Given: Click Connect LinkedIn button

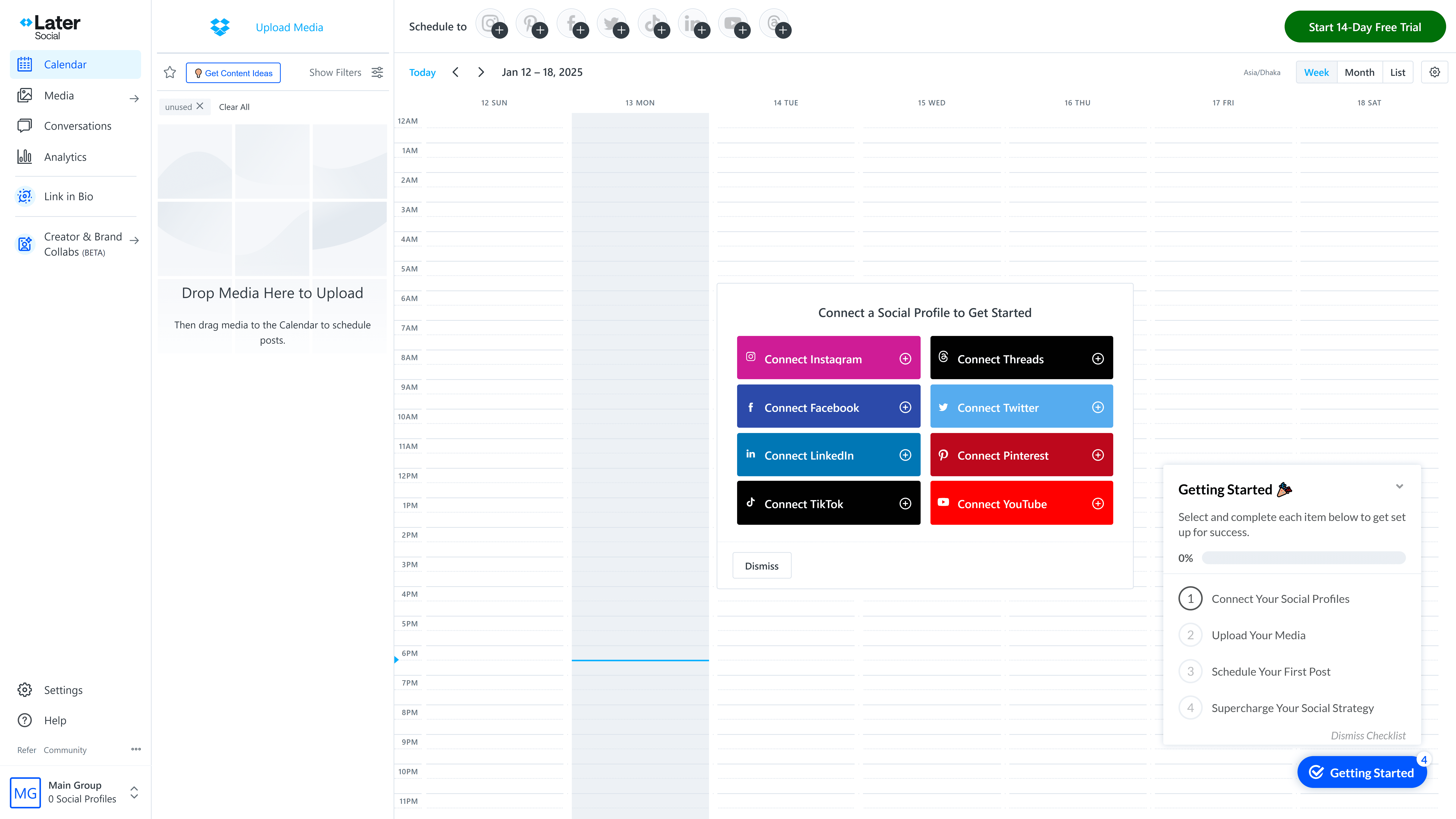Looking at the screenshot, I should pos(829,454).
